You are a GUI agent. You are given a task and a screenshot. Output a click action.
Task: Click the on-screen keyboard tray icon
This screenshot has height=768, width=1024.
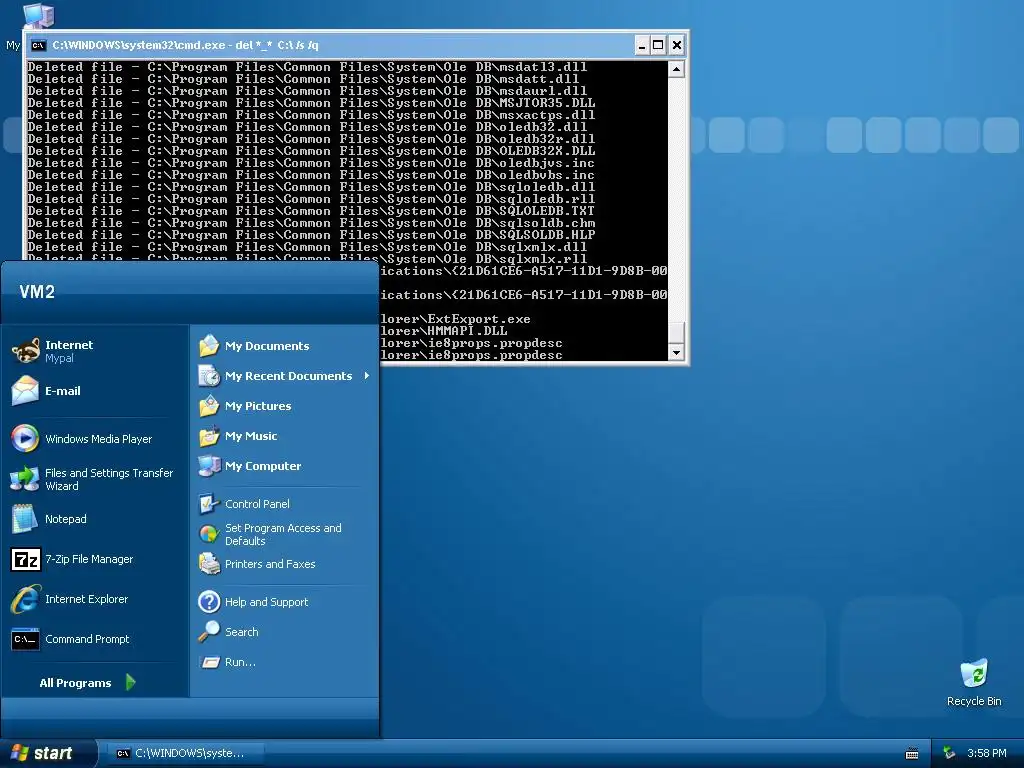[x=912, y=754]
